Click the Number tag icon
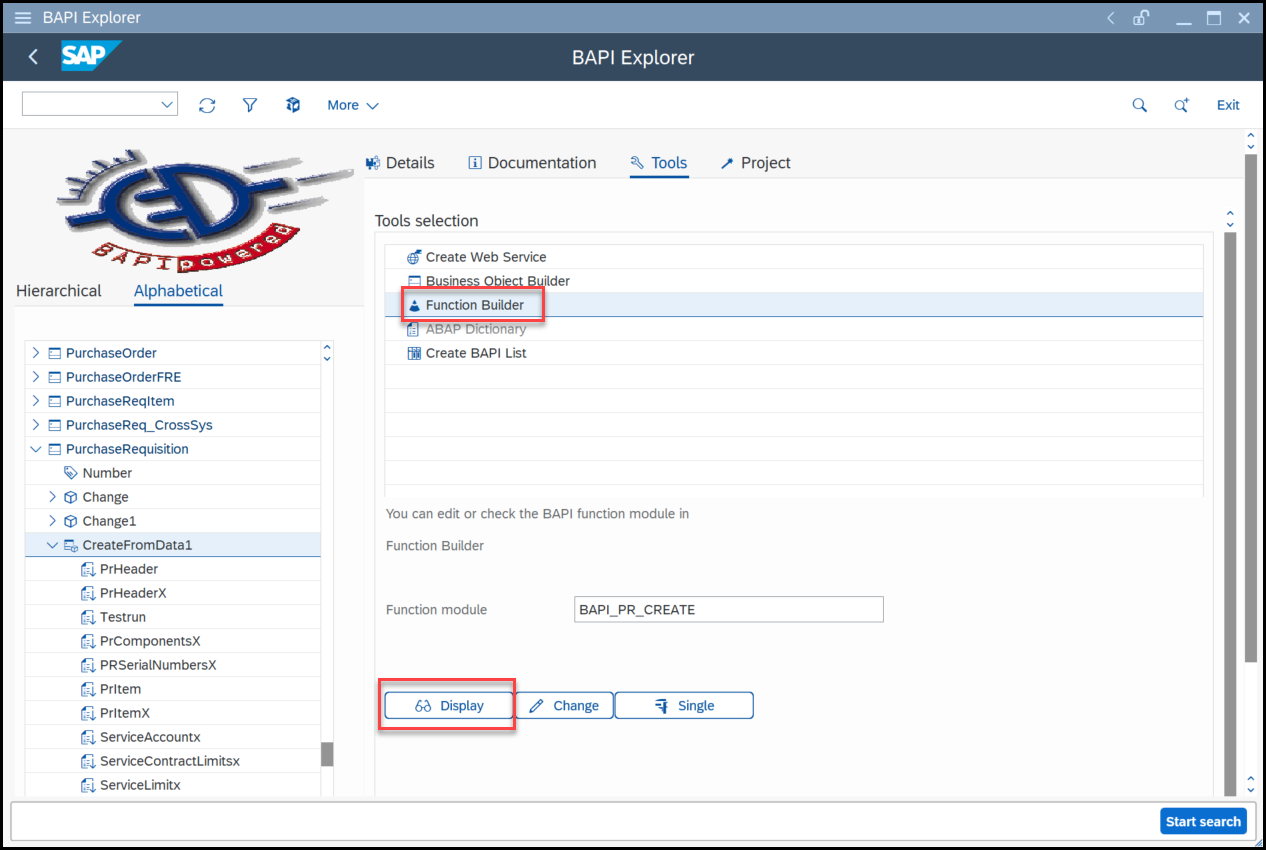Viewport: 1266px width, 850px height. click(70, 473)
